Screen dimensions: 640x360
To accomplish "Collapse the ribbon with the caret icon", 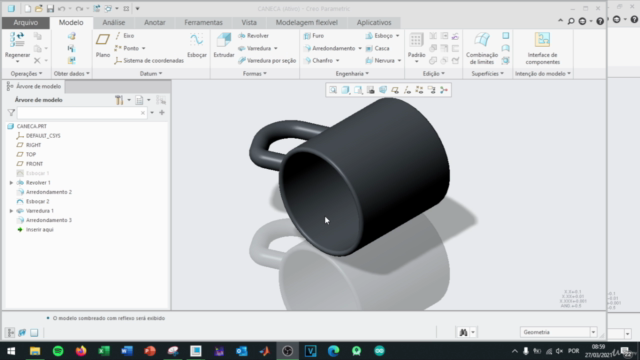I will point(560,20).
